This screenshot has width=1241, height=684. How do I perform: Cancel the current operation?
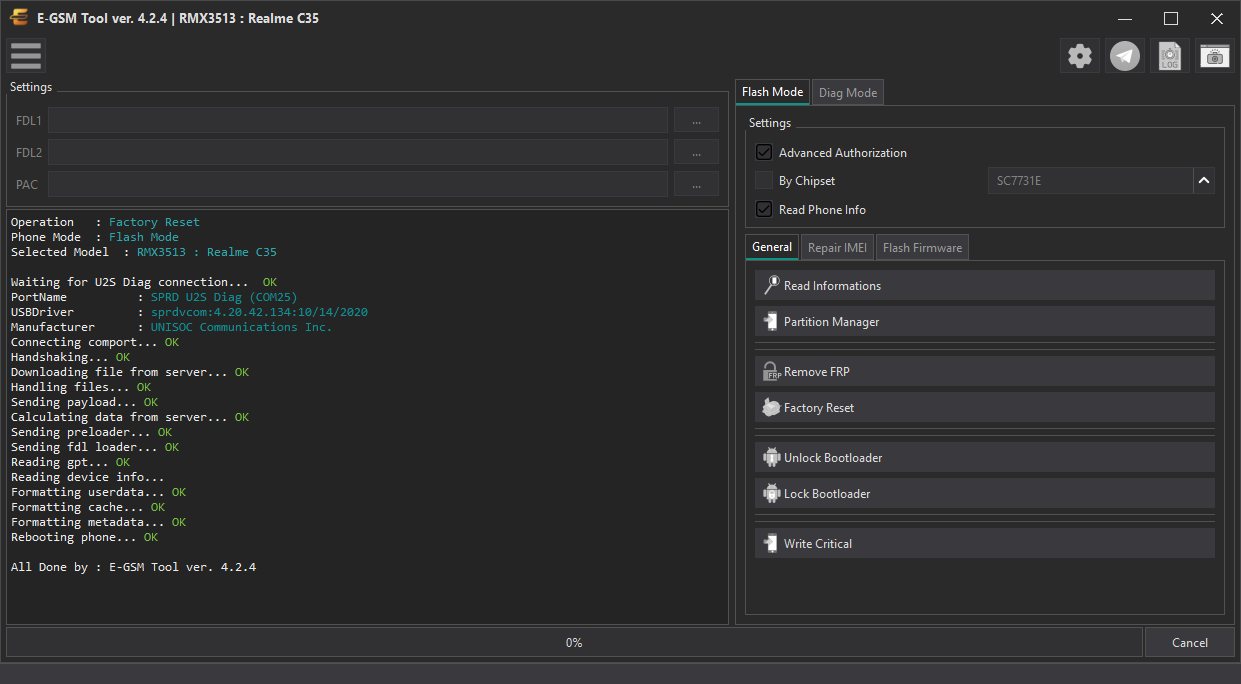(x=1190, y=642)
